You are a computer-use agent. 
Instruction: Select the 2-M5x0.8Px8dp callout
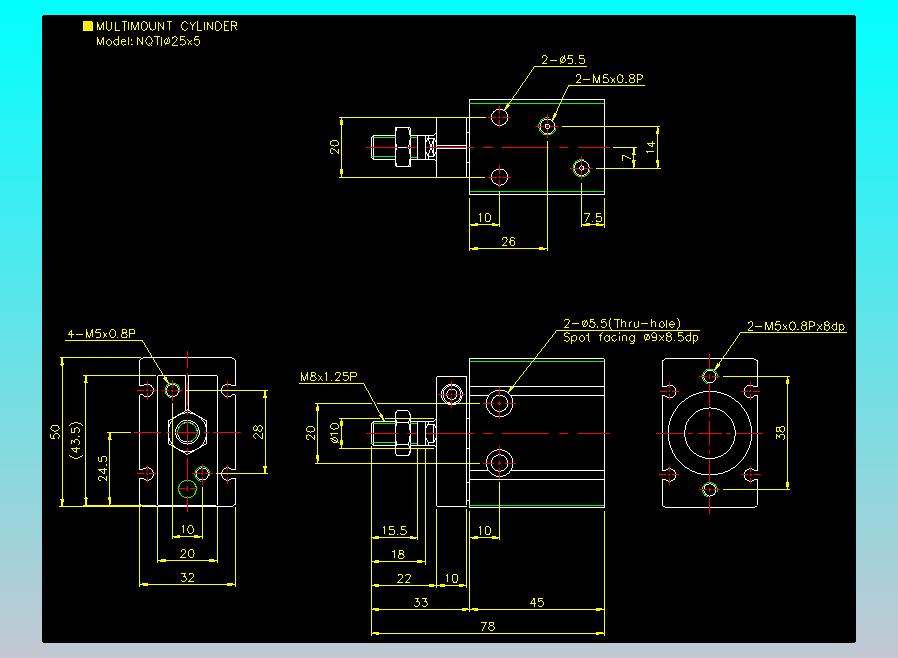[x=796, y=326]
